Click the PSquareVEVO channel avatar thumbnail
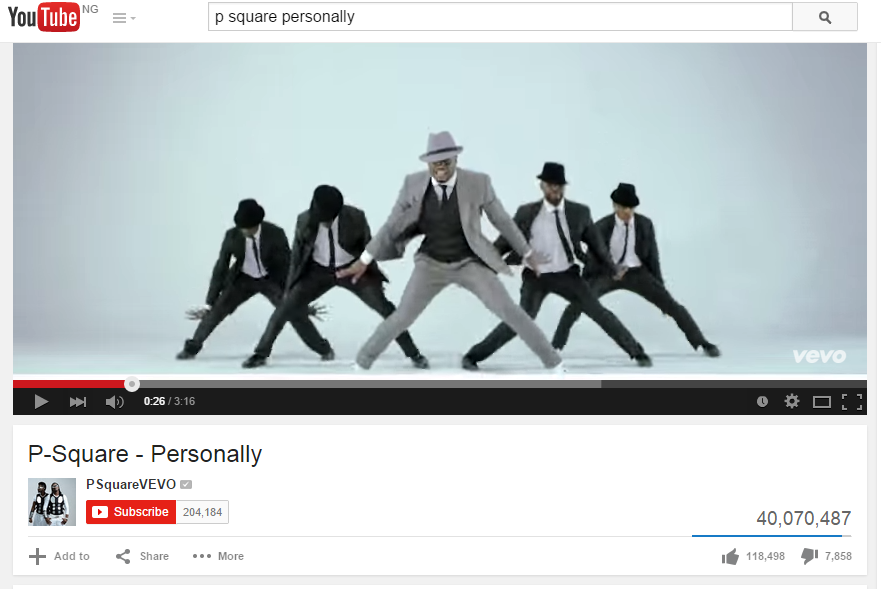The width and height of the screenshot is (881, 589). (x=52, y=502)
